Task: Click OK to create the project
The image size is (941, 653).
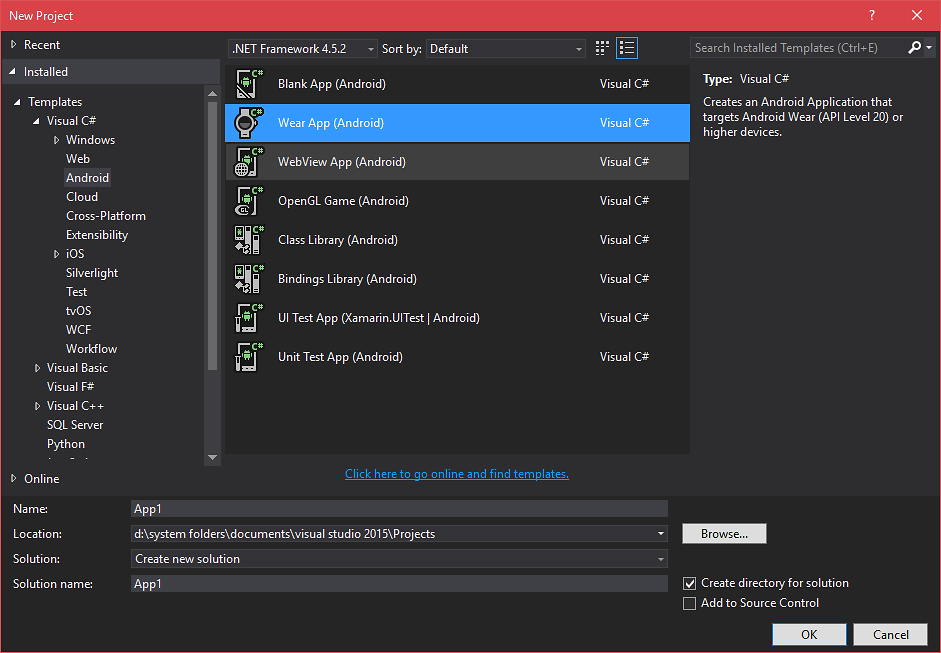Action: pyautogui.click(x=809, y=634)
